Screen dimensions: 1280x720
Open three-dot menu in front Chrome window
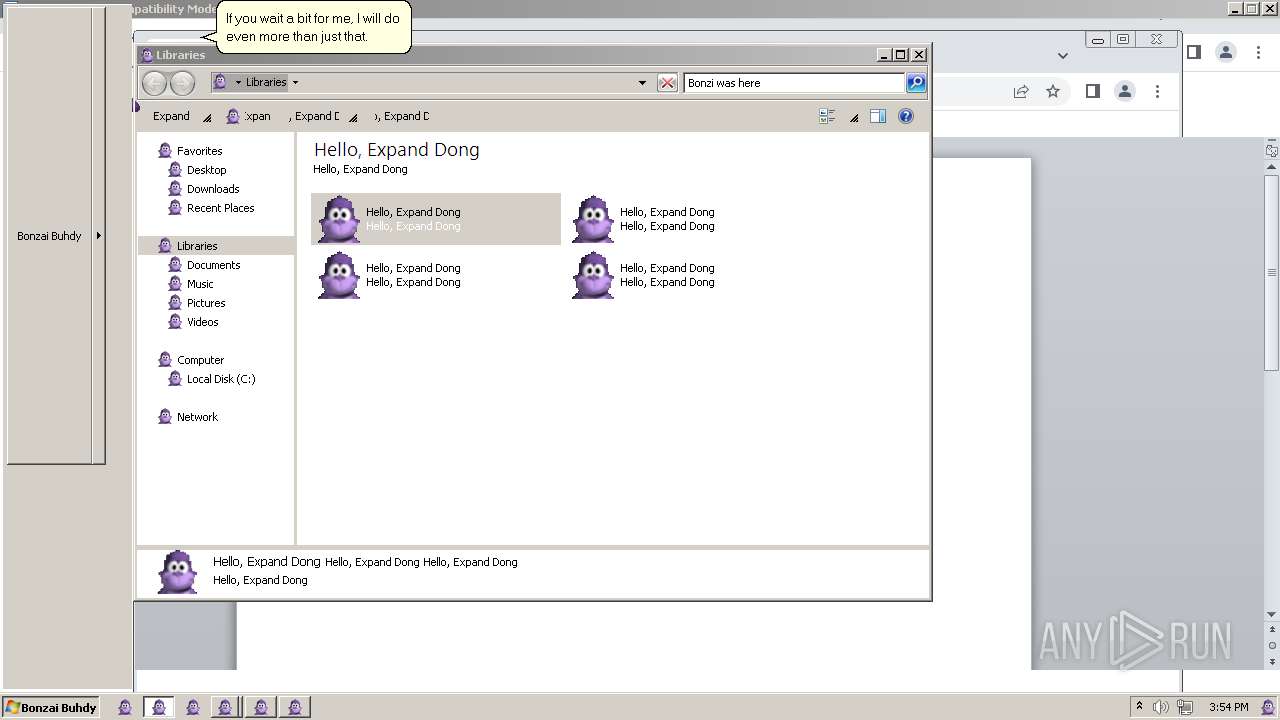point(1157,91)
